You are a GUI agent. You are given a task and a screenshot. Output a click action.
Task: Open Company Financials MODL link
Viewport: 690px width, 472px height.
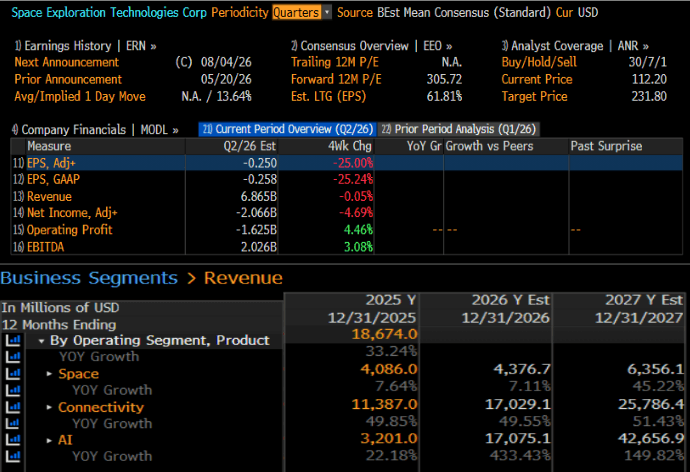point(95,130)
